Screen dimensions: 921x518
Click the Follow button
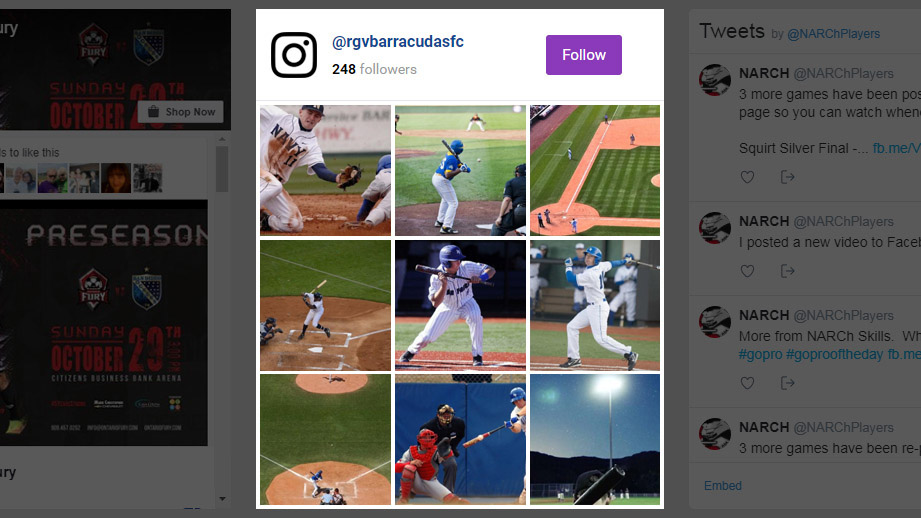(x=583, y=55)
